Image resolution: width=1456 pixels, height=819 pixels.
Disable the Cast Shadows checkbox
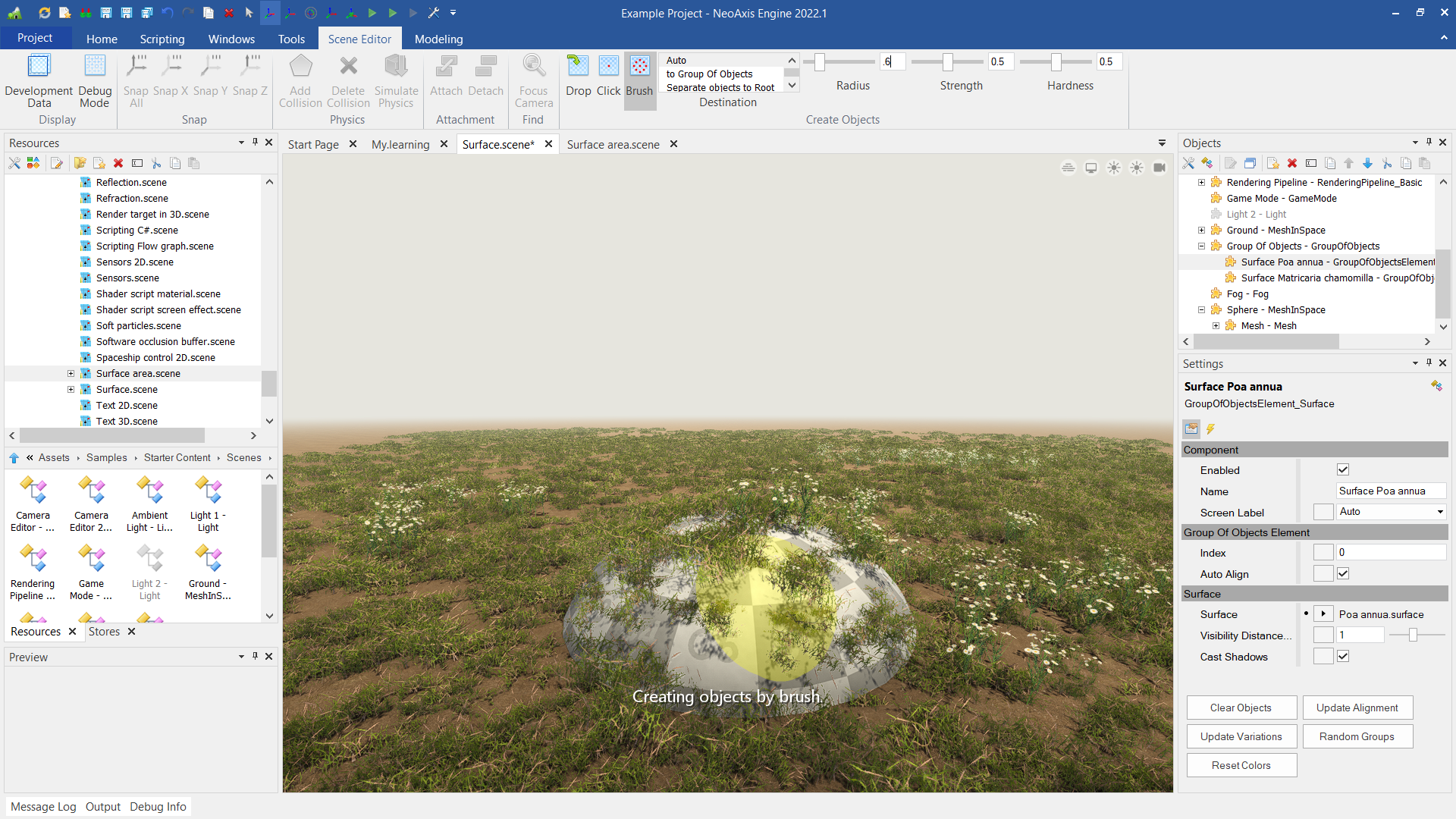point(1343,657)
